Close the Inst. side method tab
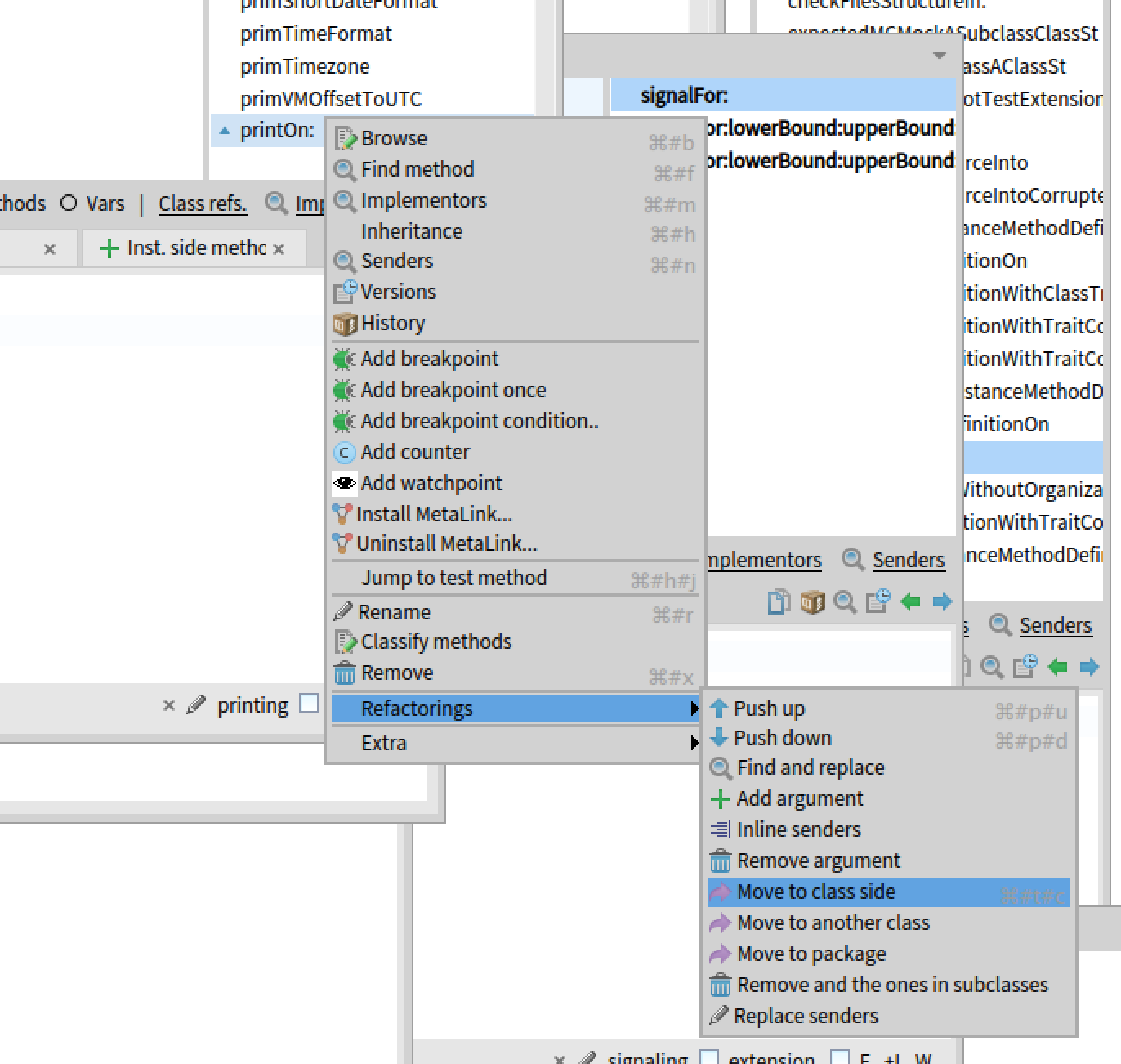The height and width of the screenshot is (1064, 1121). 279,249
